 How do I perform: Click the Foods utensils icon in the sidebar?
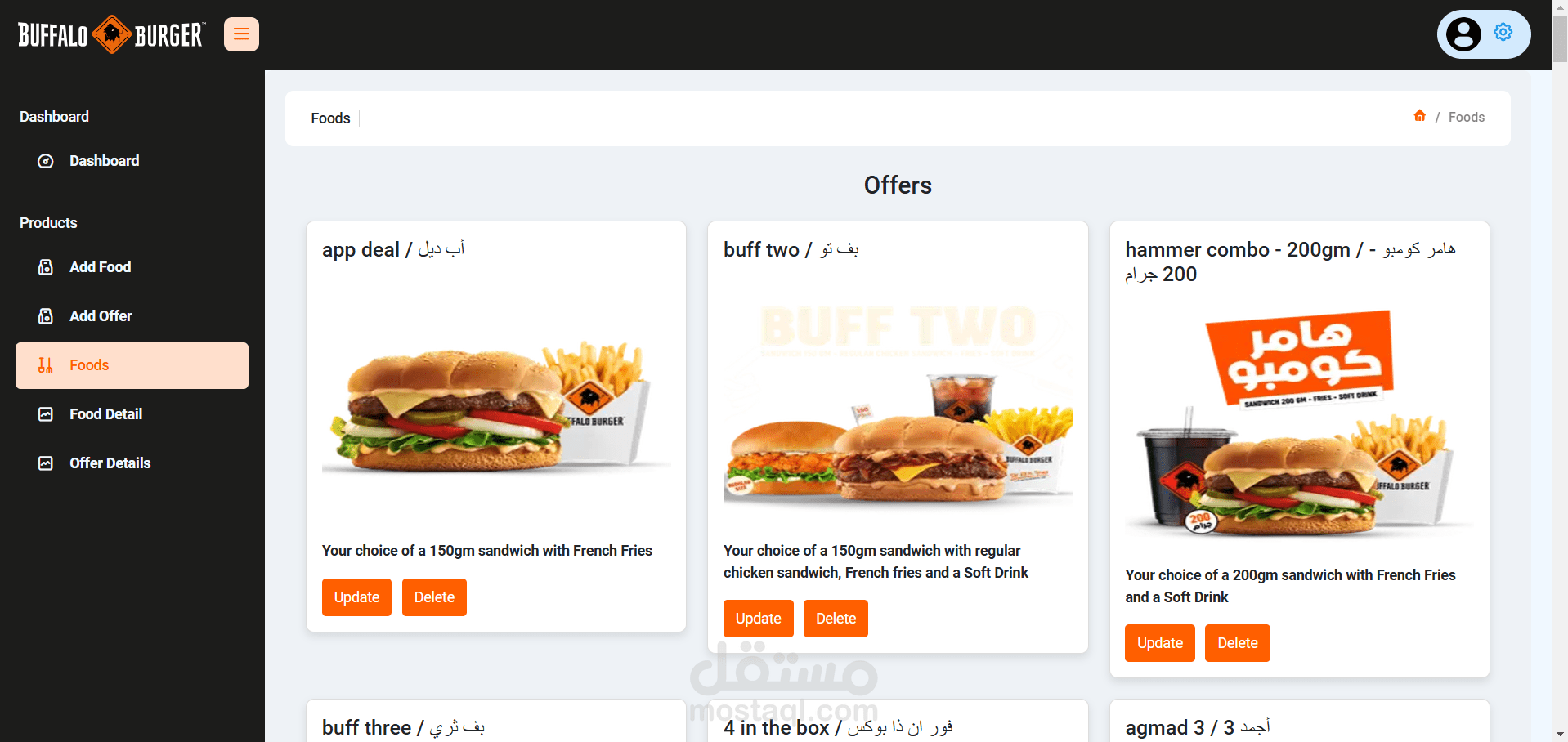coord(46,365)
